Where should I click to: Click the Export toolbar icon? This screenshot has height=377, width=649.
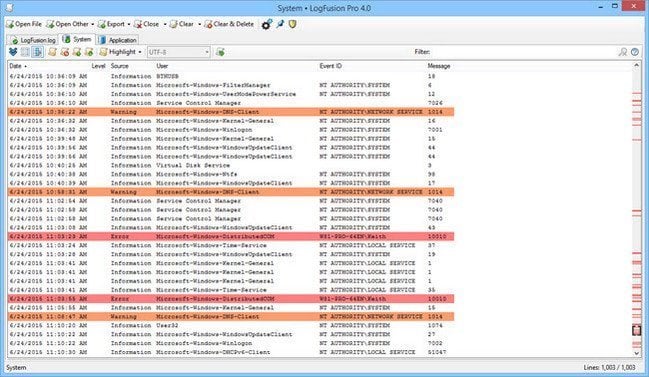[x=102, y=24]
